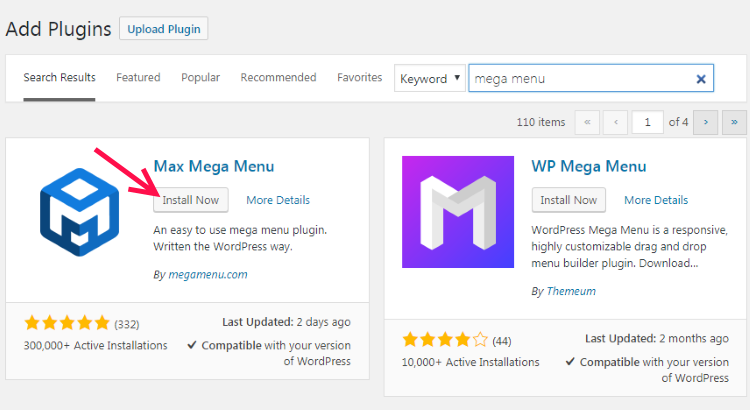
Task: Open the Featured plugins tab
Action: click(x=138, y=78)
